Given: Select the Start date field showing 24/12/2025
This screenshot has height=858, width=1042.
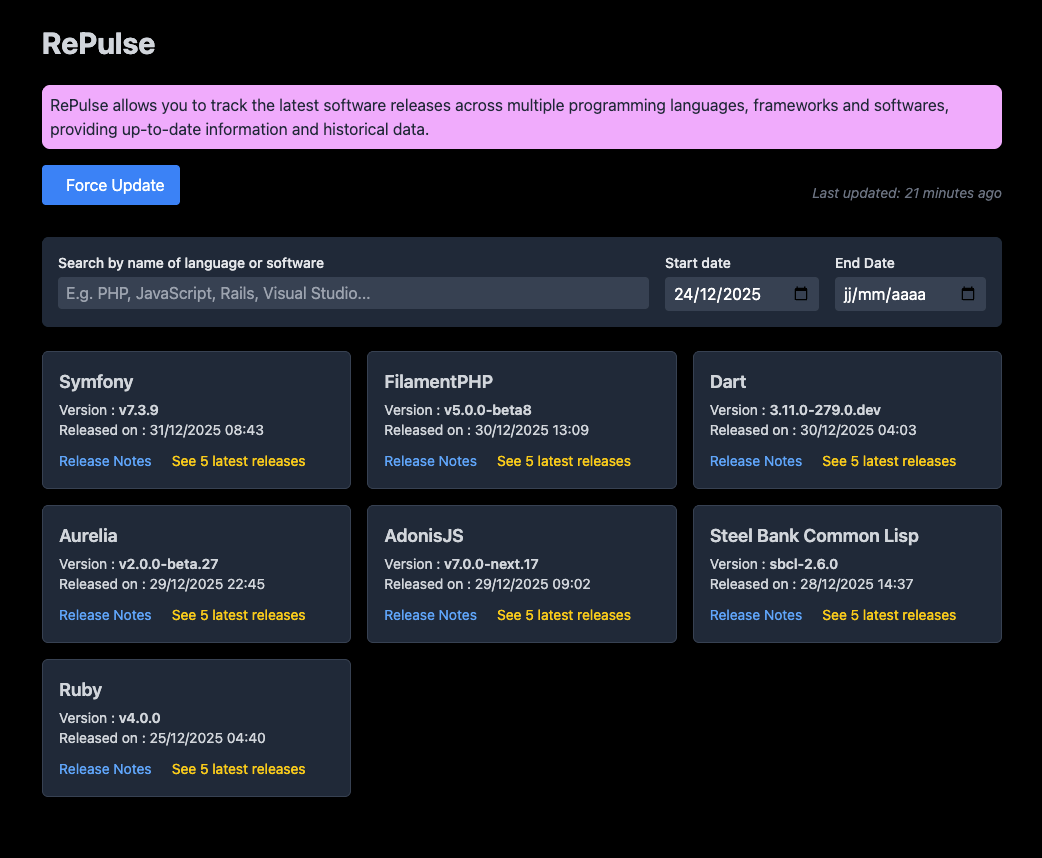Looking at the screenshot, I should (742, 294).
